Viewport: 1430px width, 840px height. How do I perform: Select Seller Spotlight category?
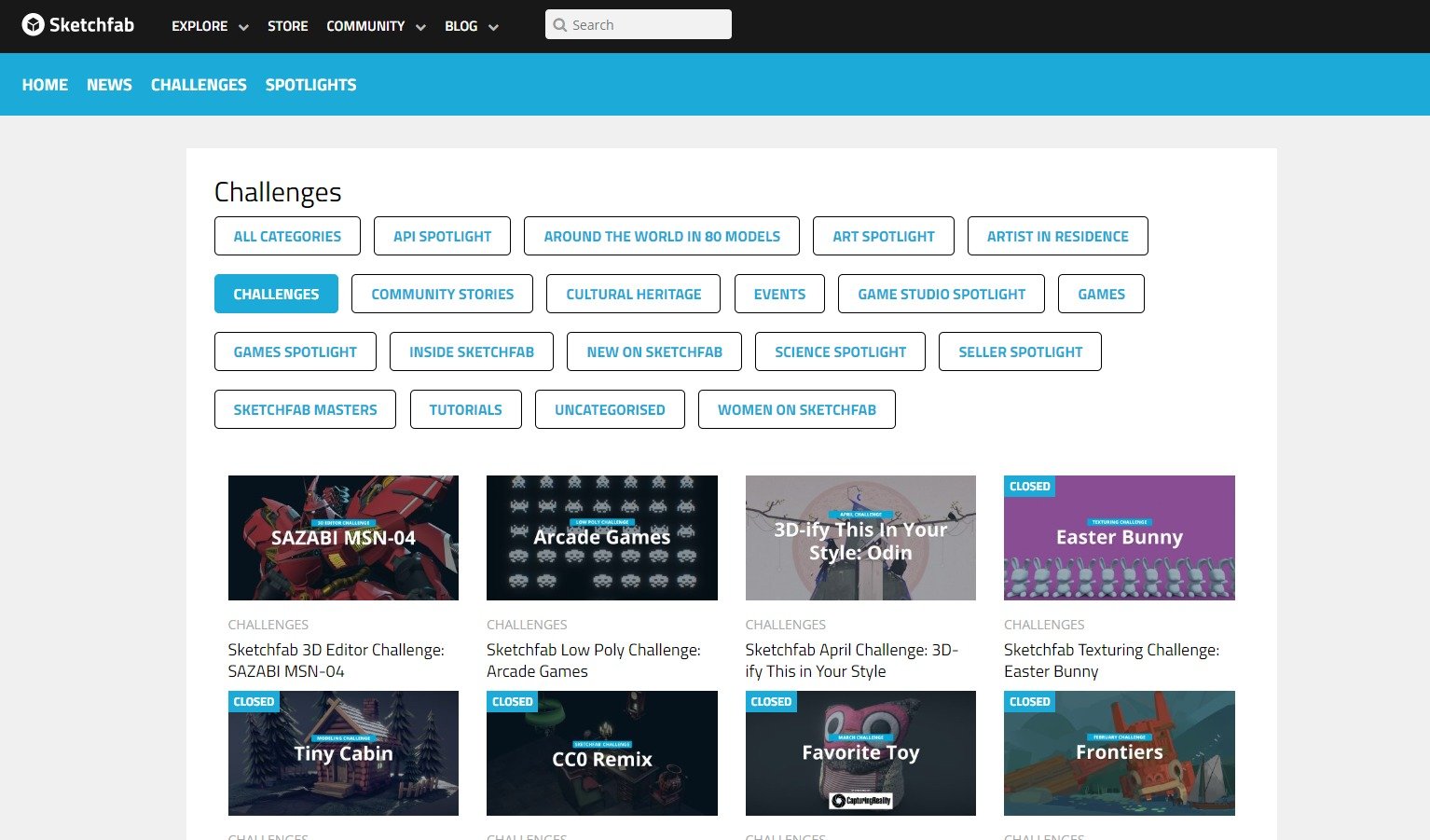pyautogui.click(x=1020, y=351)
